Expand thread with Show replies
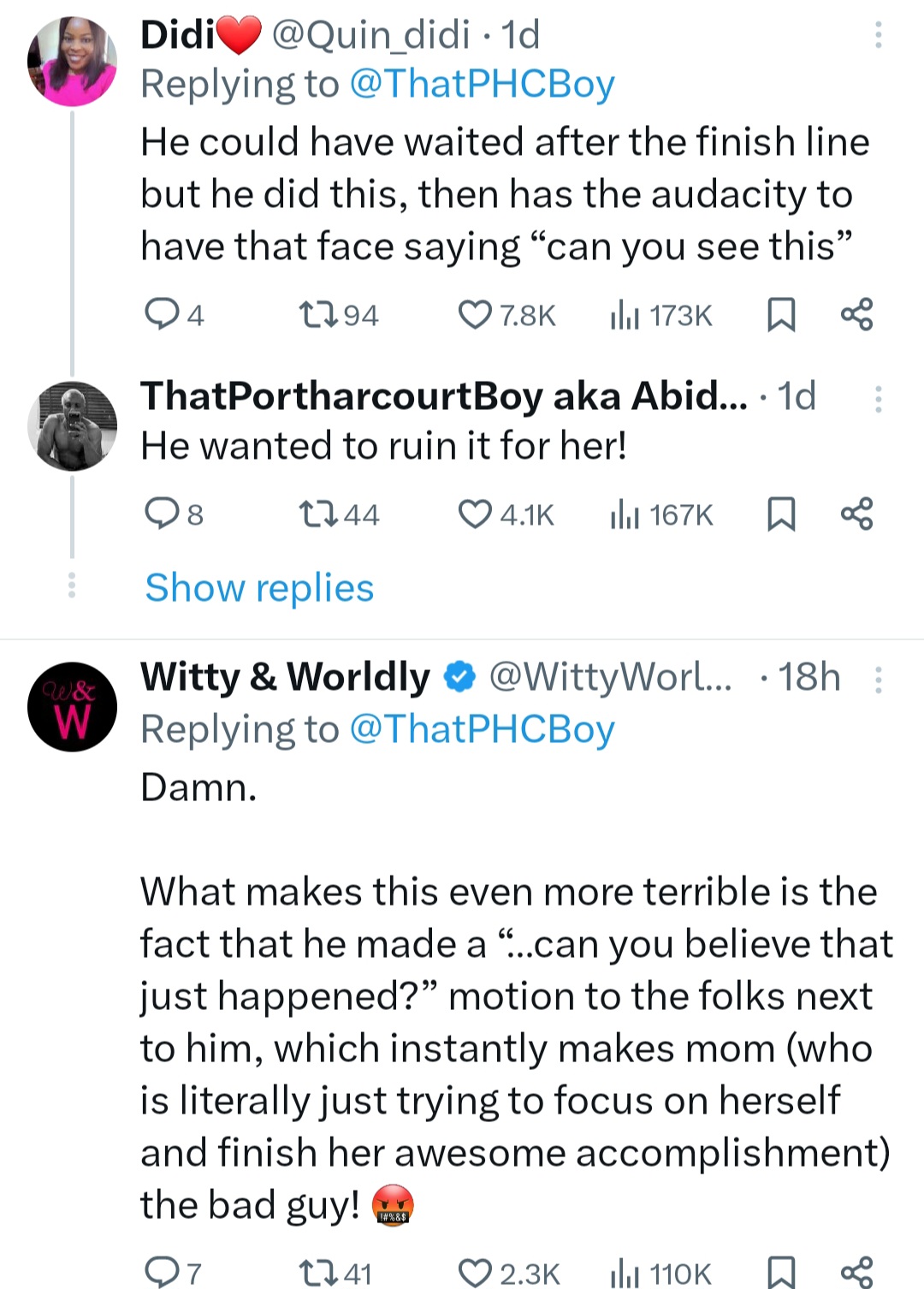This screenshot has height=1289, width=924. point(259,588)
